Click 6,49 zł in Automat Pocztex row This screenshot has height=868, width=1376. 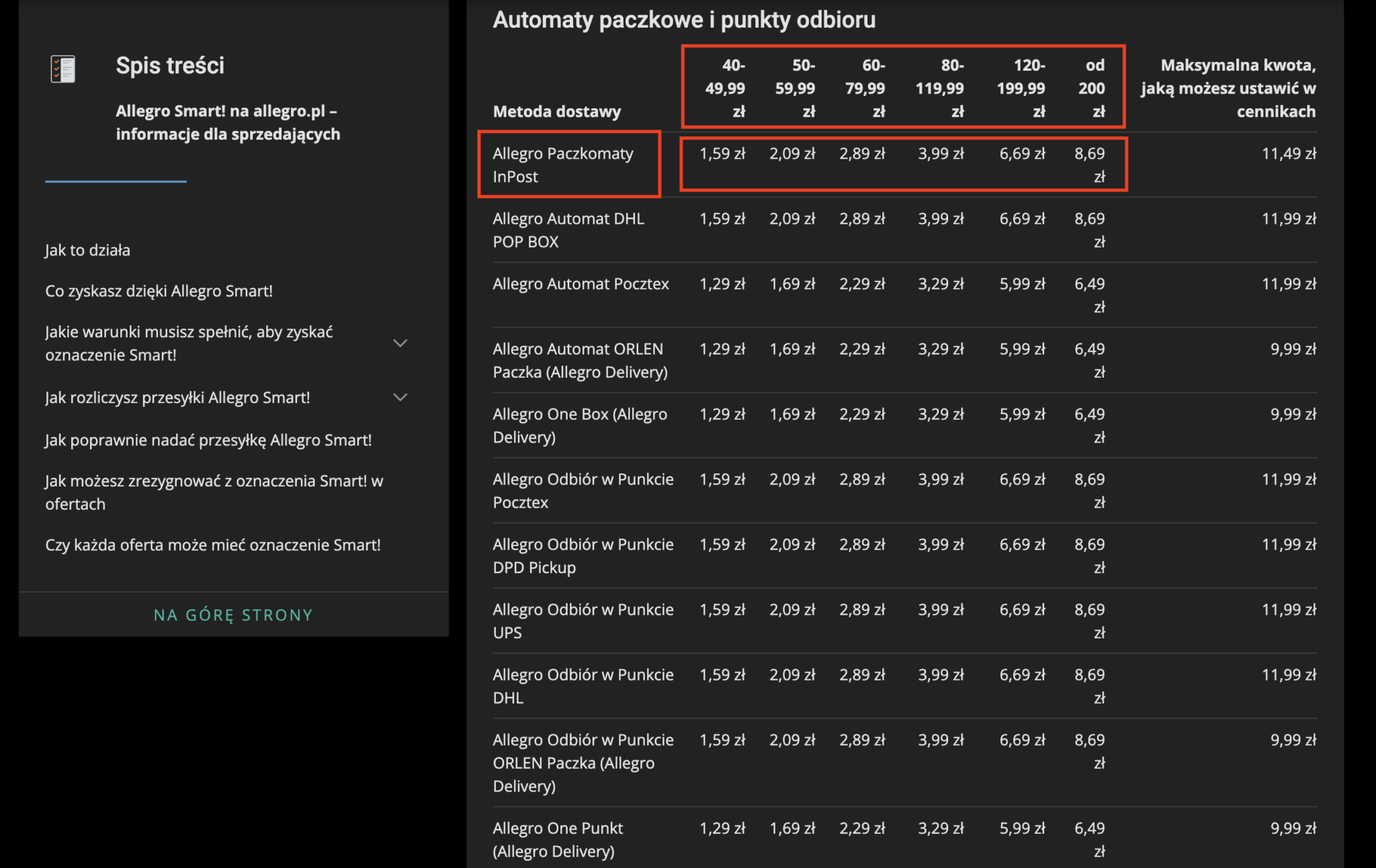click(x=1090, y=295)
